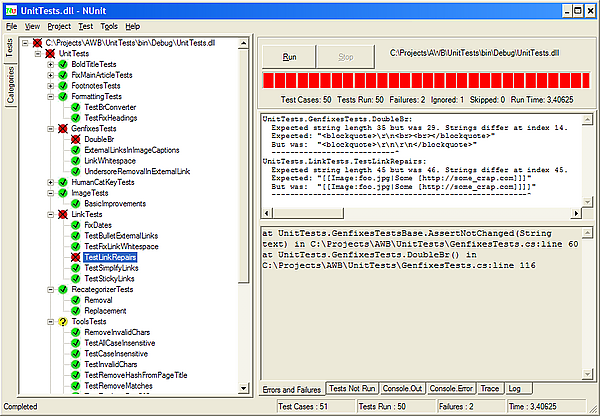Viewport: 600px width, 416px height.
Task: Click the red failure icon beside DoubleBr
Action: click(x=75, y=139)
